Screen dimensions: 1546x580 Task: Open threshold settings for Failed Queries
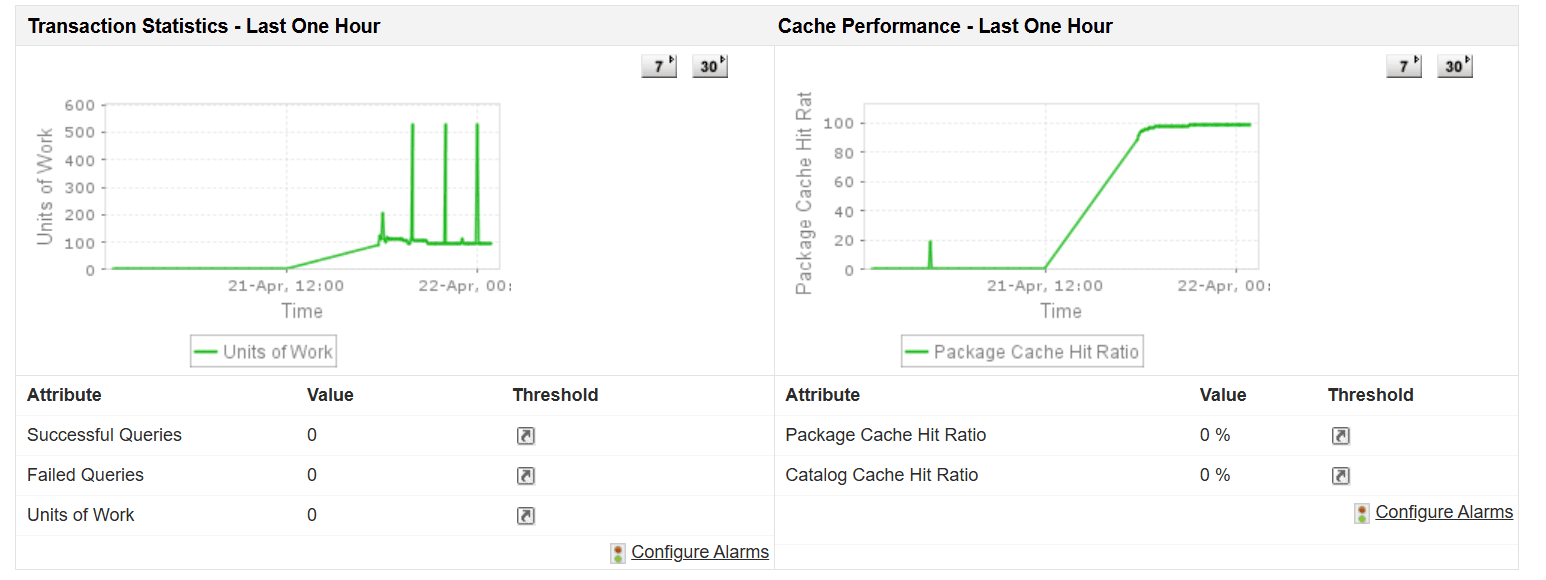click(x=525, y=475)
